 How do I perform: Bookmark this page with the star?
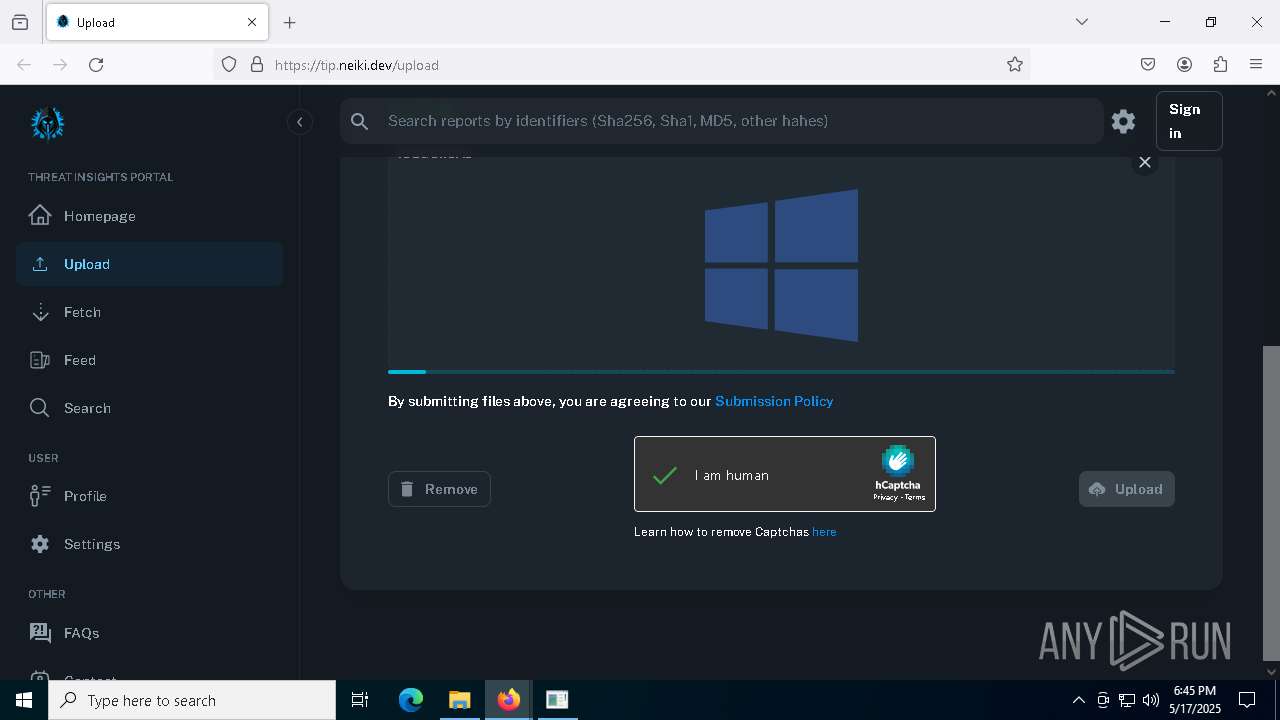[x=1015, y=65]
